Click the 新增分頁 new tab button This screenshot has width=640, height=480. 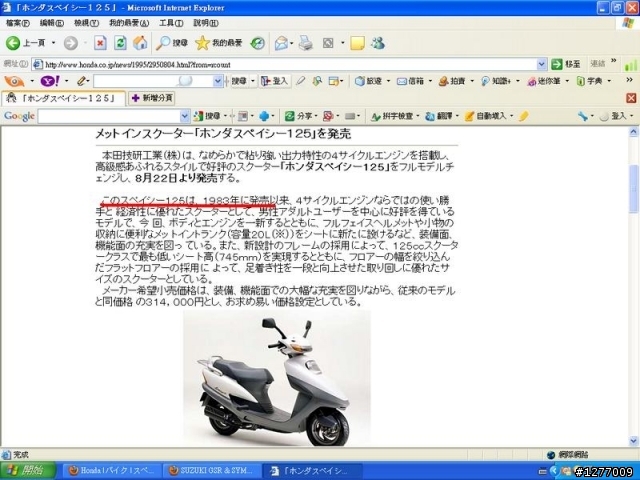pos(152,98)
